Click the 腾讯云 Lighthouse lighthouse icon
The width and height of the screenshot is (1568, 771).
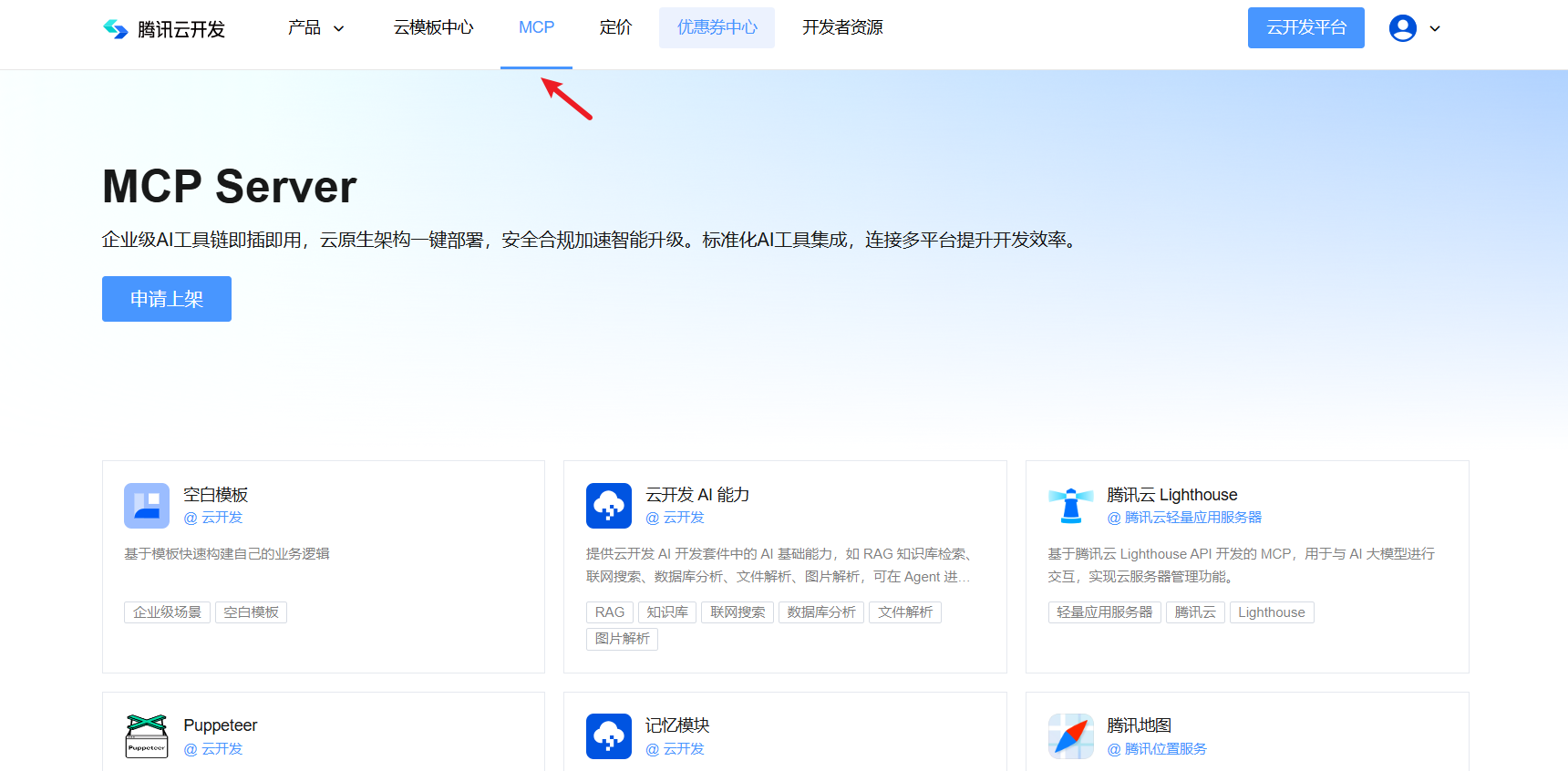1070,506
